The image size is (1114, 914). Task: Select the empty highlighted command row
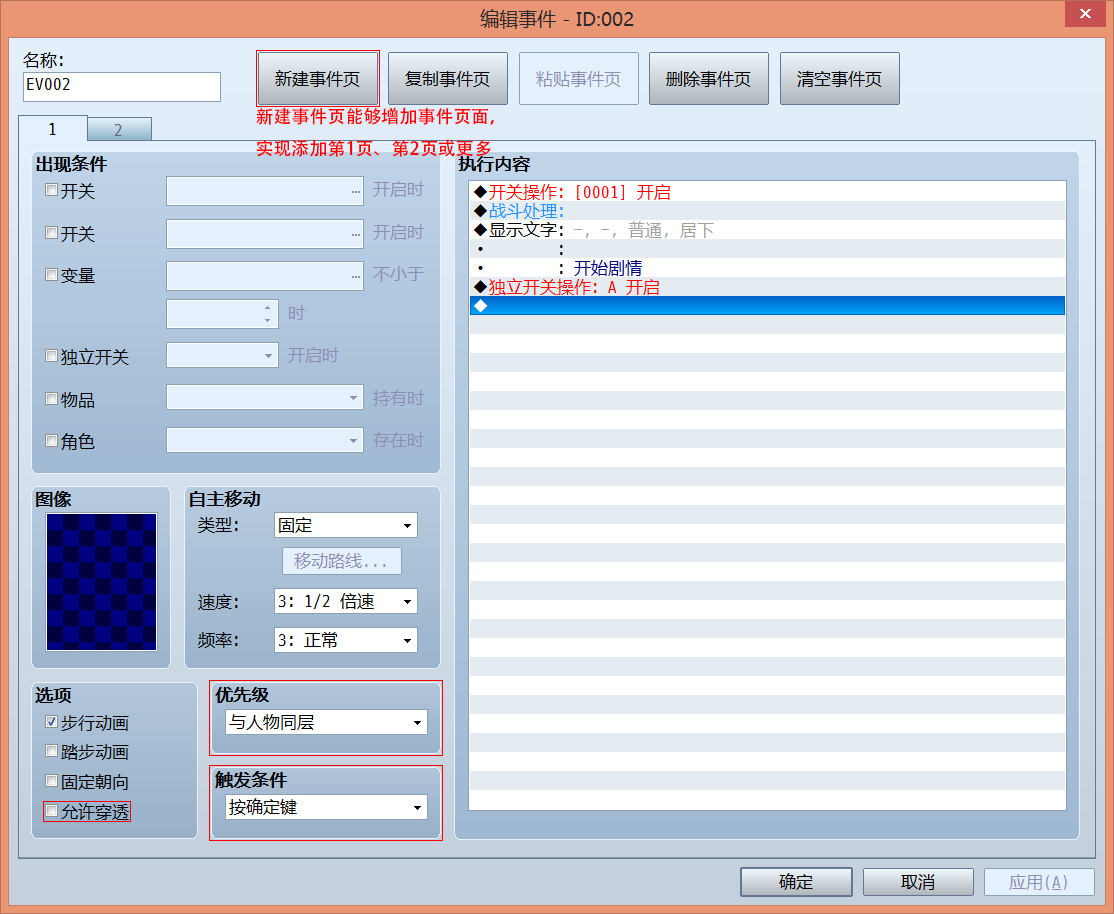tap(767, 306)
